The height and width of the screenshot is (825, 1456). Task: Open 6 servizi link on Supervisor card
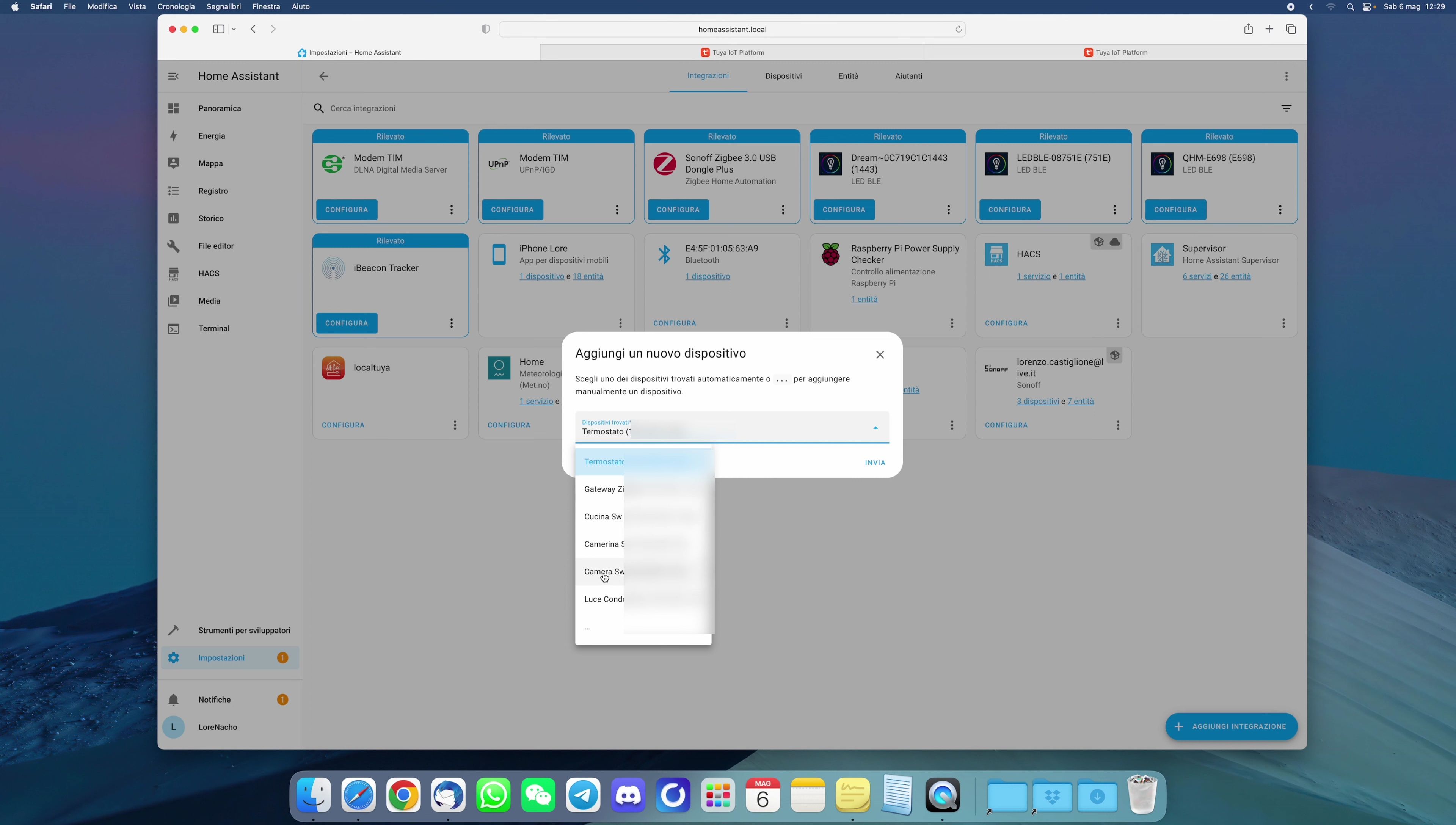1197,276
